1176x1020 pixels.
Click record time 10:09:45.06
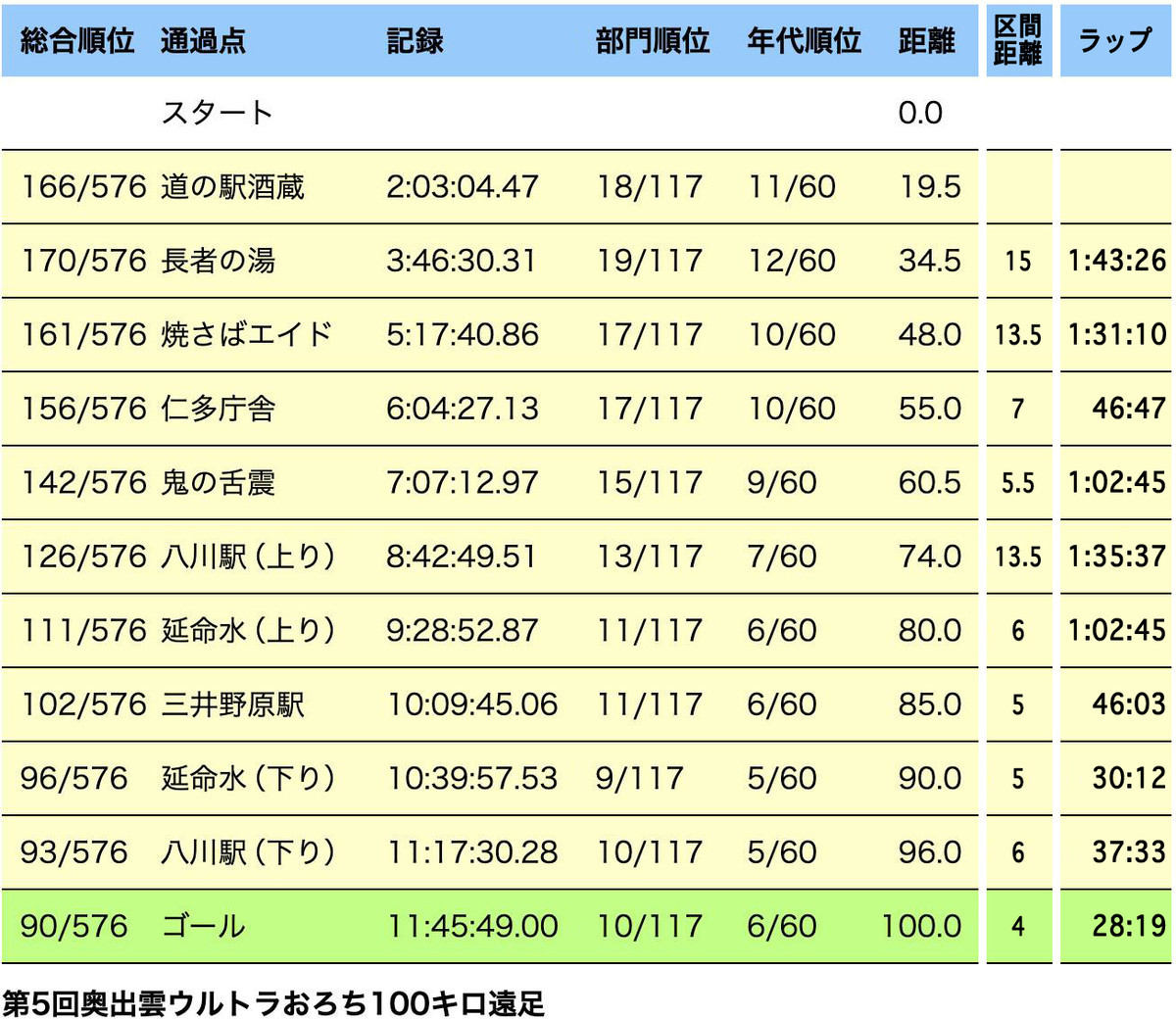[x=472, y=704]
